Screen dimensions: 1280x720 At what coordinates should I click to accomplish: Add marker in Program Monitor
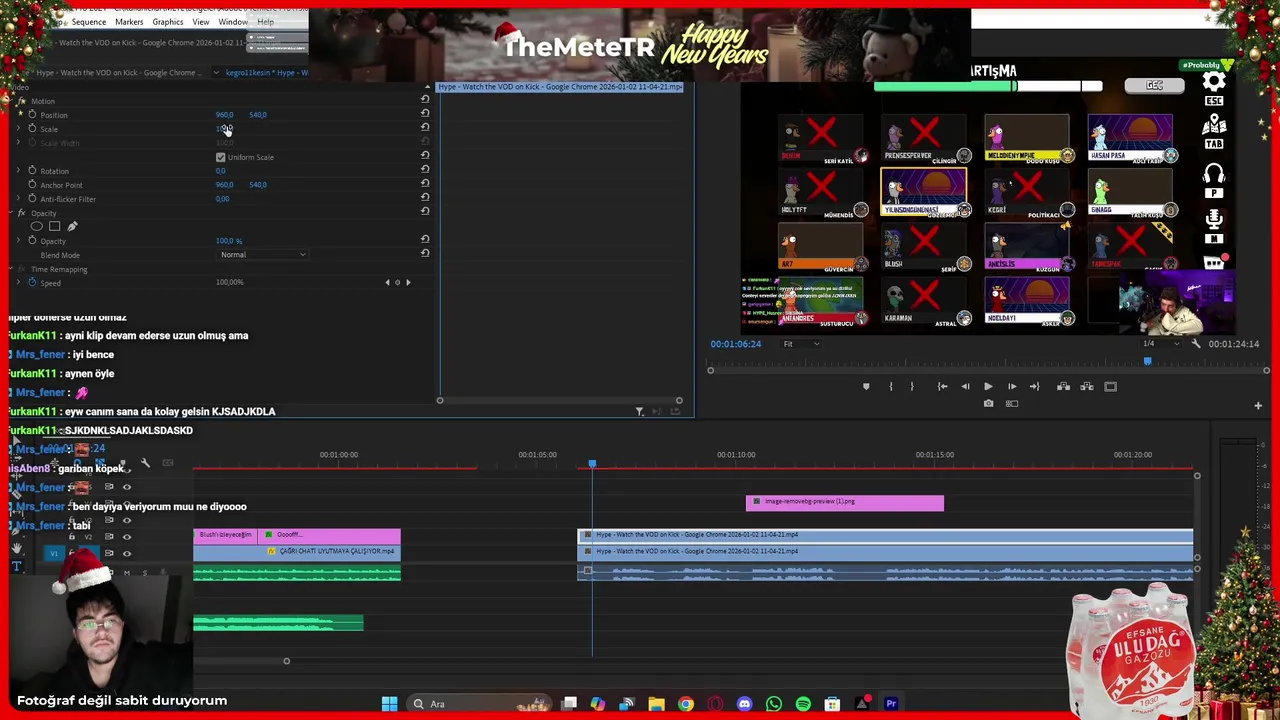click(x=866, y=387)
